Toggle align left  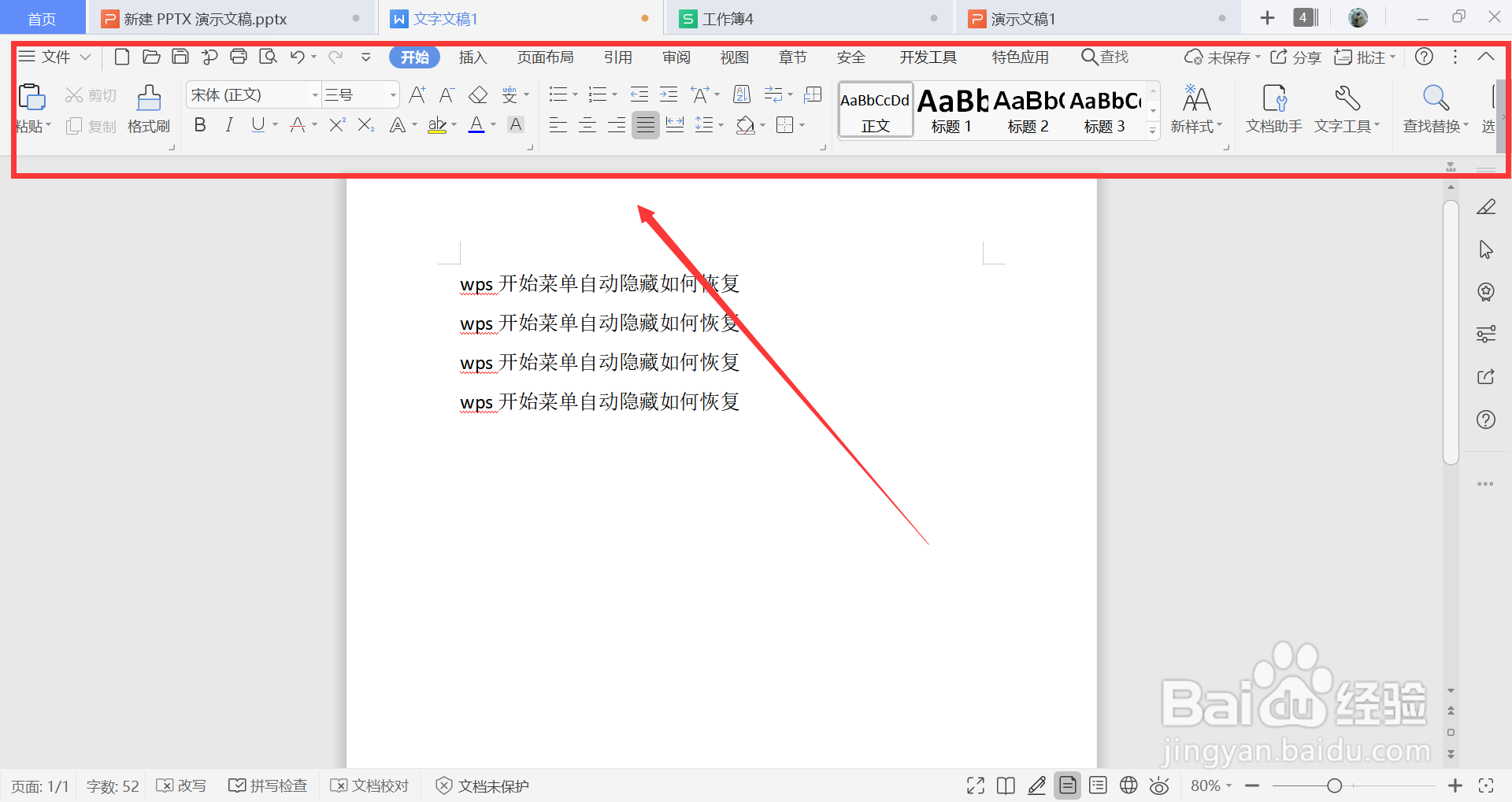(558, 124)
